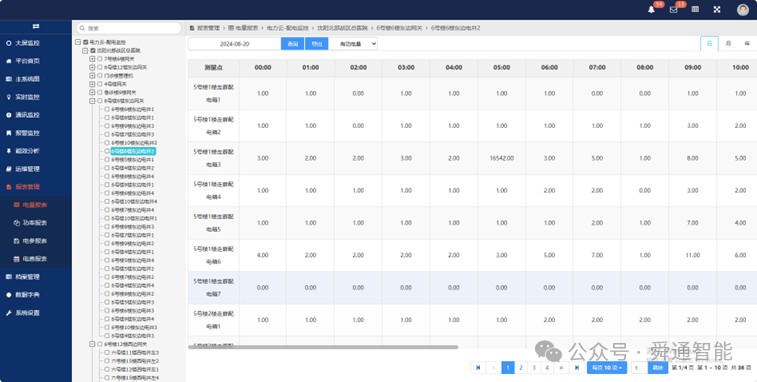Open 功率报表 in the sidebar

[x=35, y=223]
